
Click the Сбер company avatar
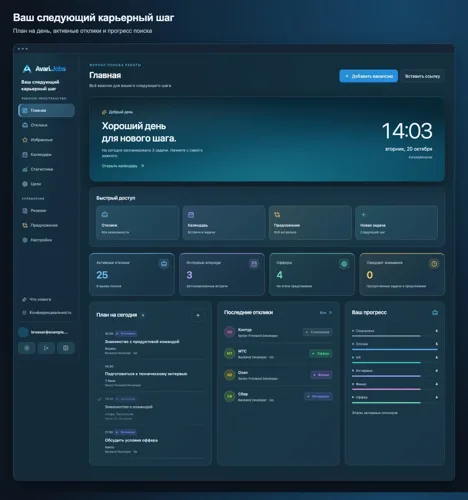pyautogui.click(x=229, y=396)
